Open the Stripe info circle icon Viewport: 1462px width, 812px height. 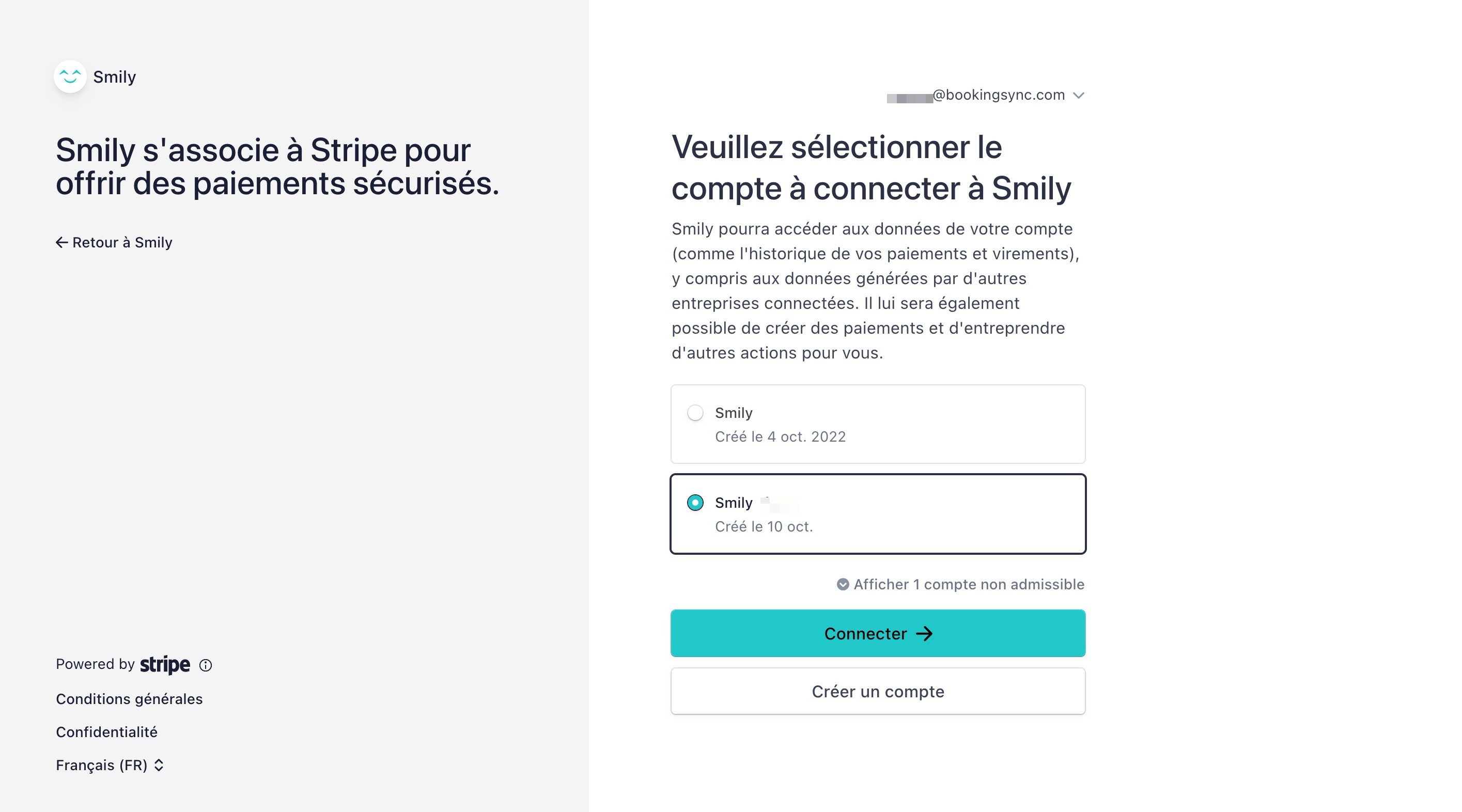(206, 666)
